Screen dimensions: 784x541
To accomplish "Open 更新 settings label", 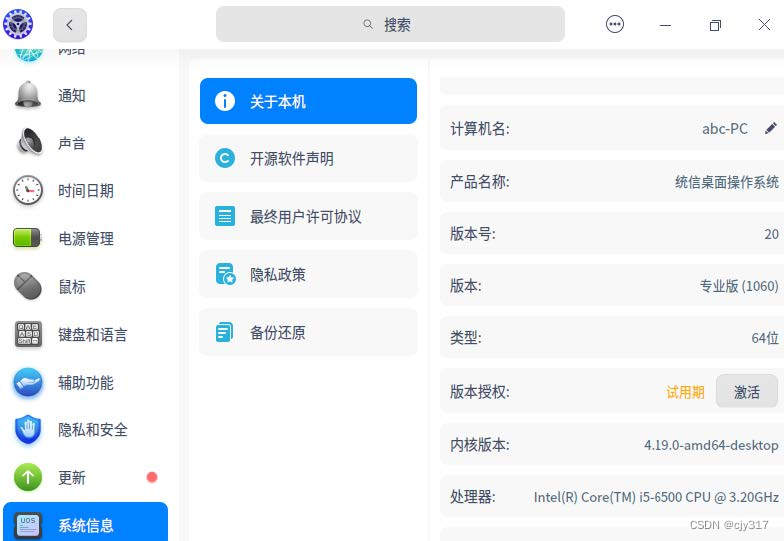I will pos(72,478).
